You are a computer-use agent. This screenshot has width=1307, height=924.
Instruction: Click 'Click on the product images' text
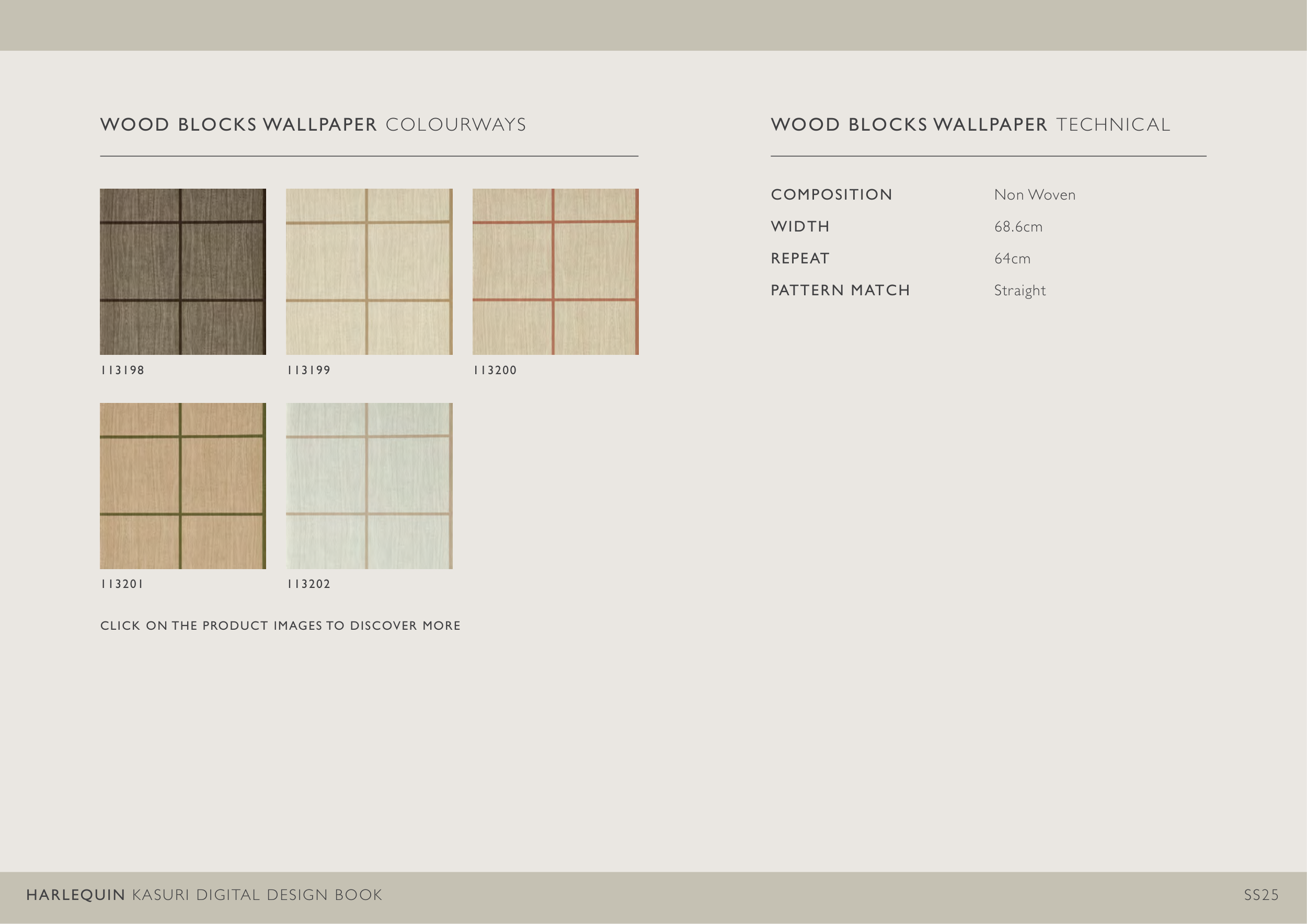pos(280,626)
